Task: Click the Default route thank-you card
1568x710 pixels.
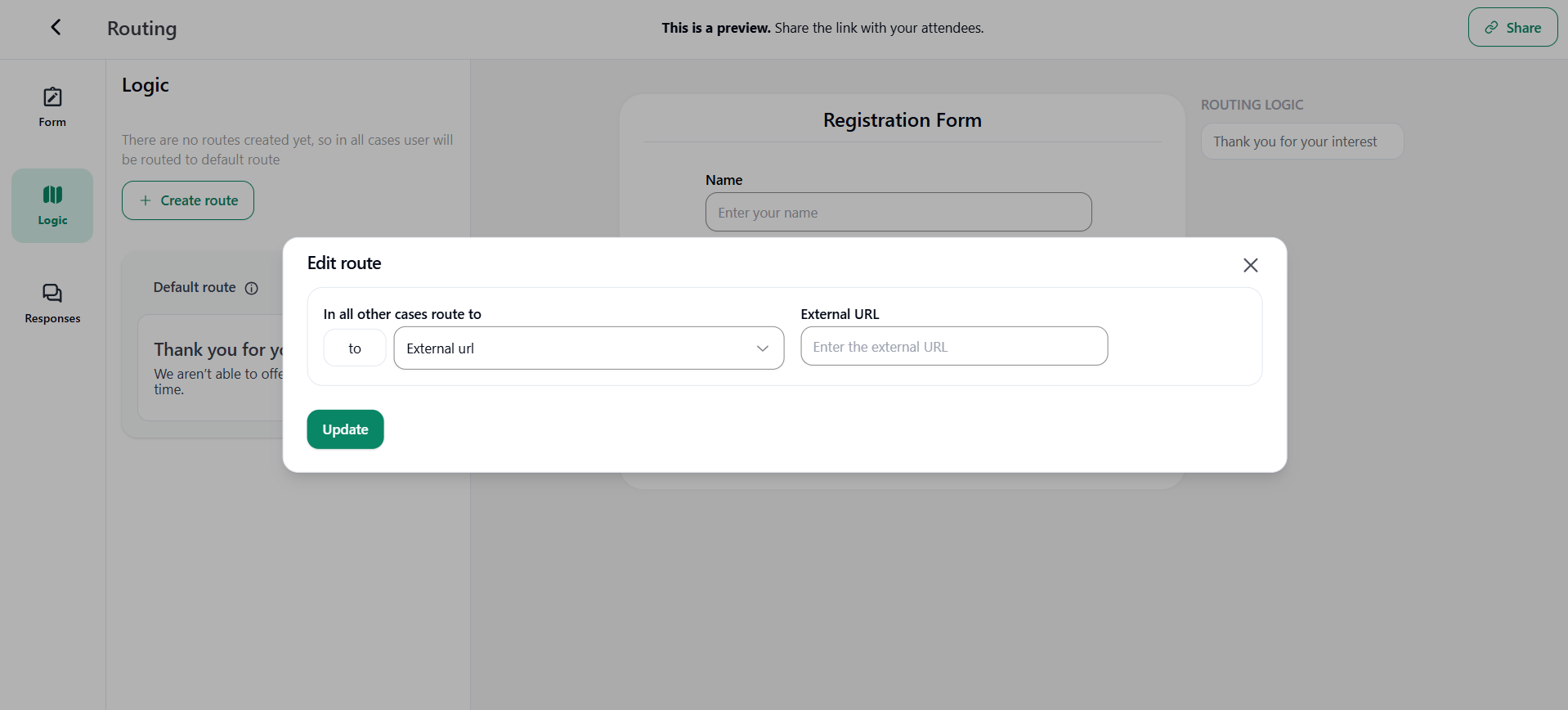Action: (x=211, y=368)
